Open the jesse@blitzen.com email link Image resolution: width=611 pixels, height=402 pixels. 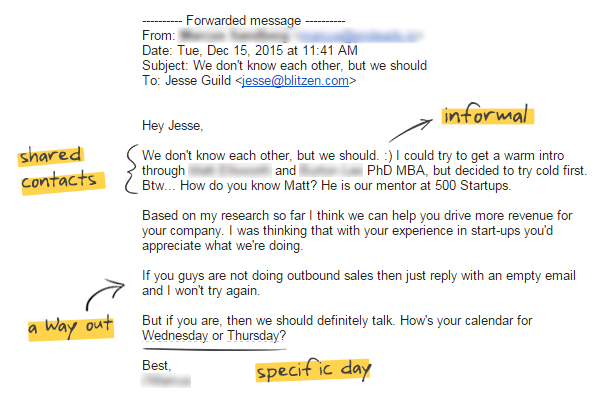(295, 81)
